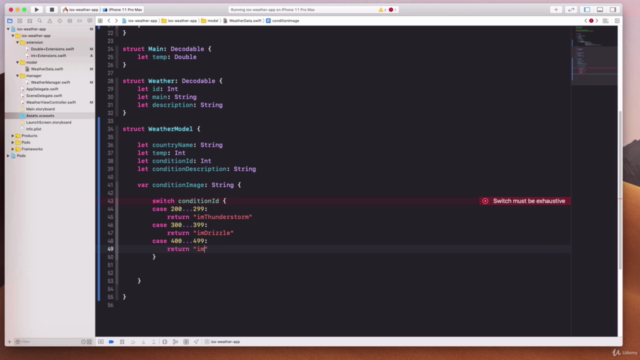
Task: Toggle recent files filter in navigator
Action: coord(83,342)
